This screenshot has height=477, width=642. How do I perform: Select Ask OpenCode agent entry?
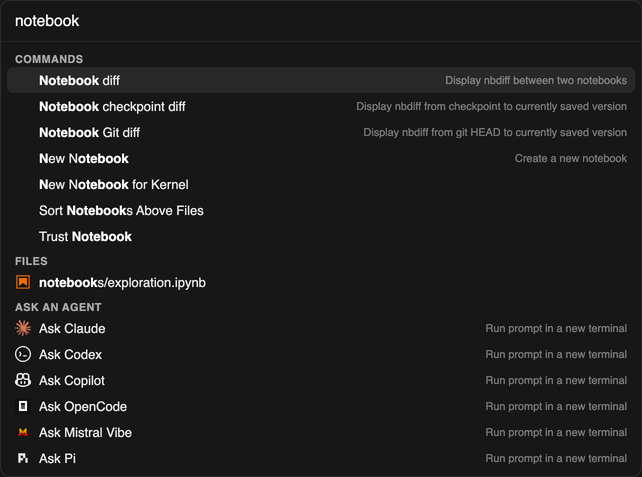[x=321, y=406]
